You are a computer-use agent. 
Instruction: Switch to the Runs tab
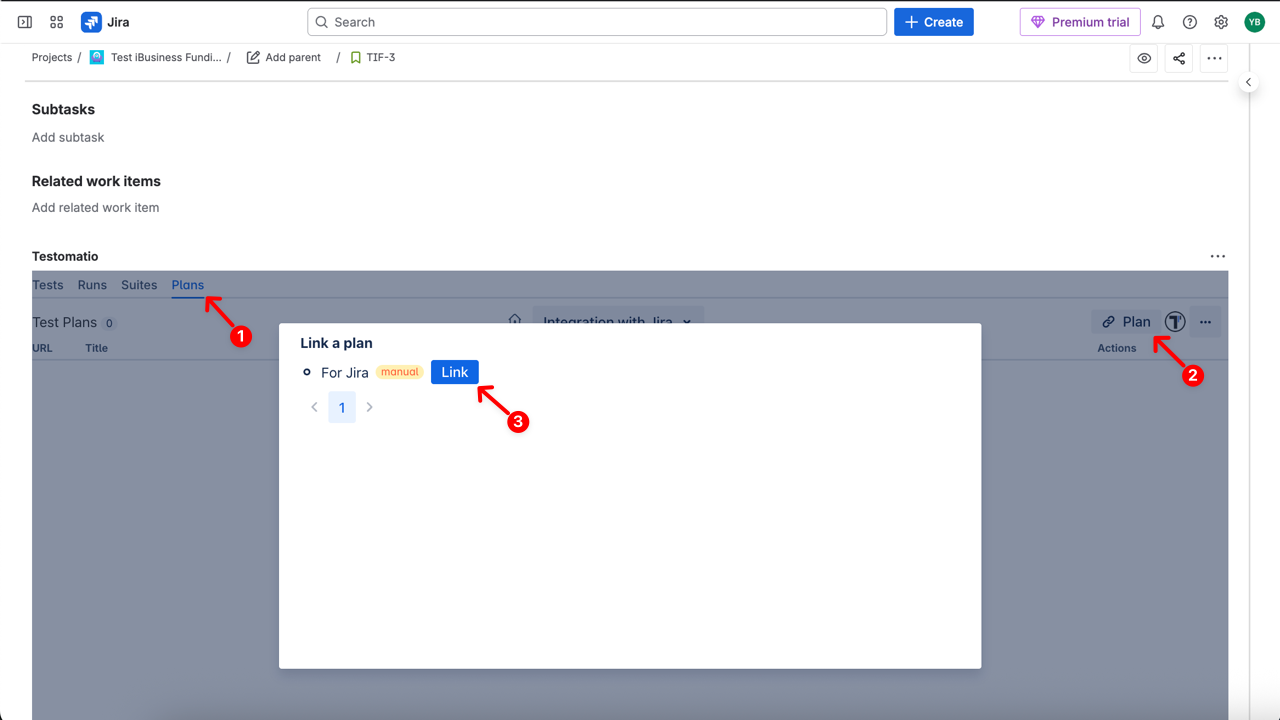(x=92, y=285)
